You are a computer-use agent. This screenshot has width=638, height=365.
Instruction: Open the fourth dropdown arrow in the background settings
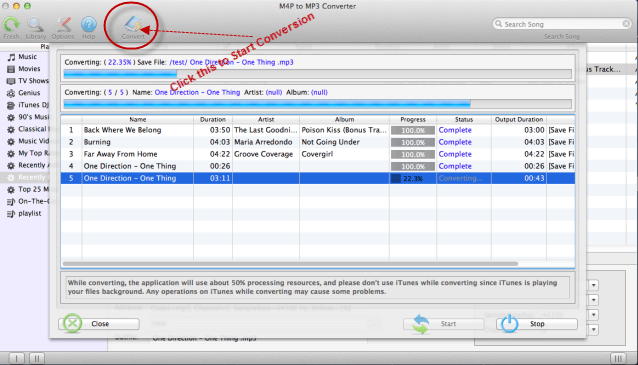click(x=593, y=330)
